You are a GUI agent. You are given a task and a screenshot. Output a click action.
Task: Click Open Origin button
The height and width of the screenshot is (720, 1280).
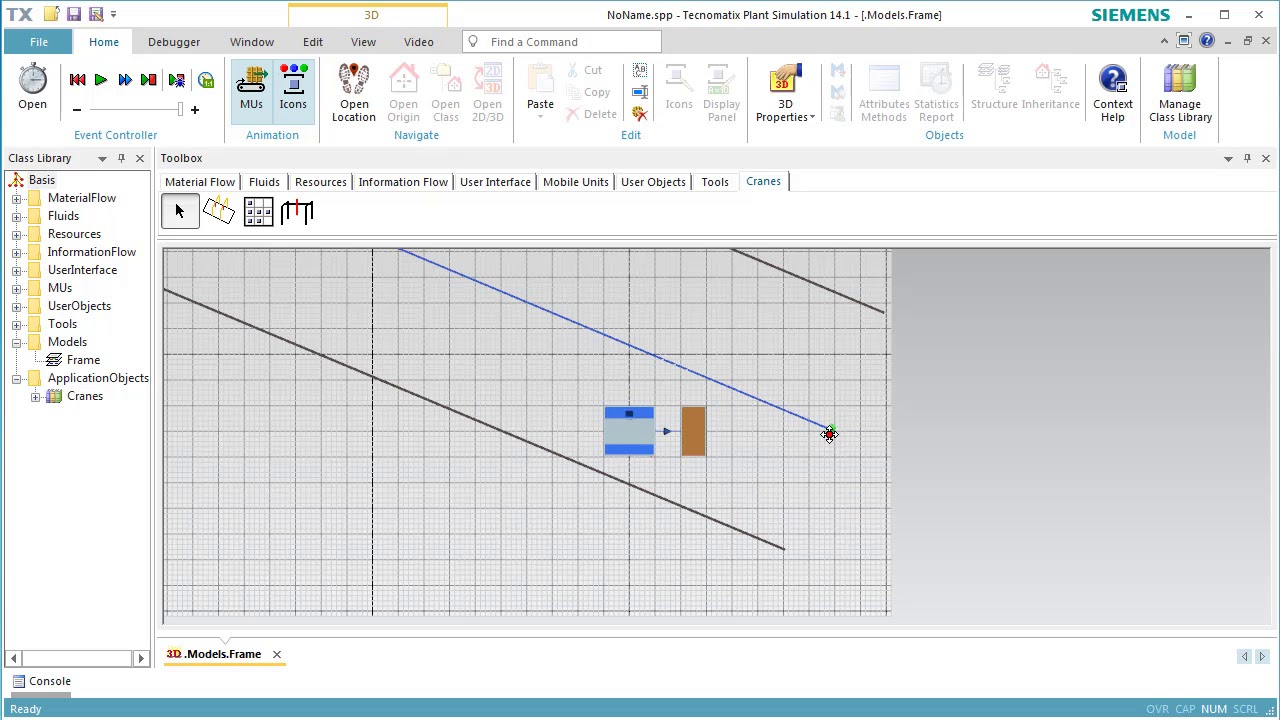[403, 93]
